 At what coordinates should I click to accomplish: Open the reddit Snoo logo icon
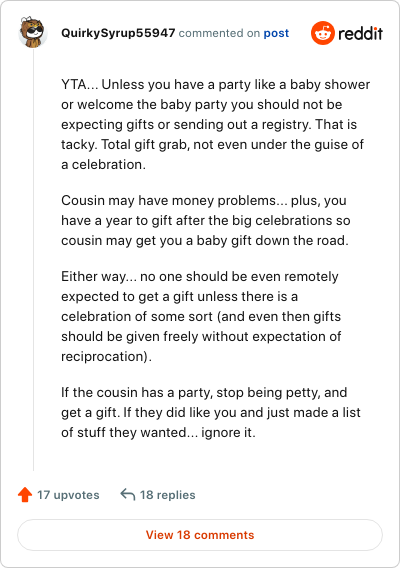[322, 33]
